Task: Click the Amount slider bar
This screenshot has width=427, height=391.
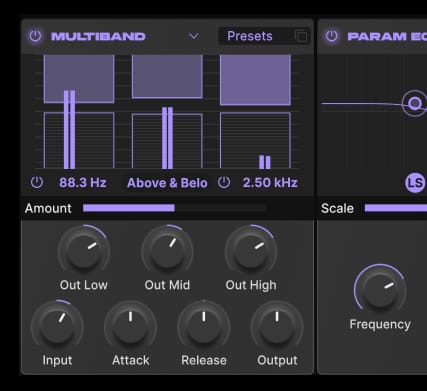Action: click(175, 208)
